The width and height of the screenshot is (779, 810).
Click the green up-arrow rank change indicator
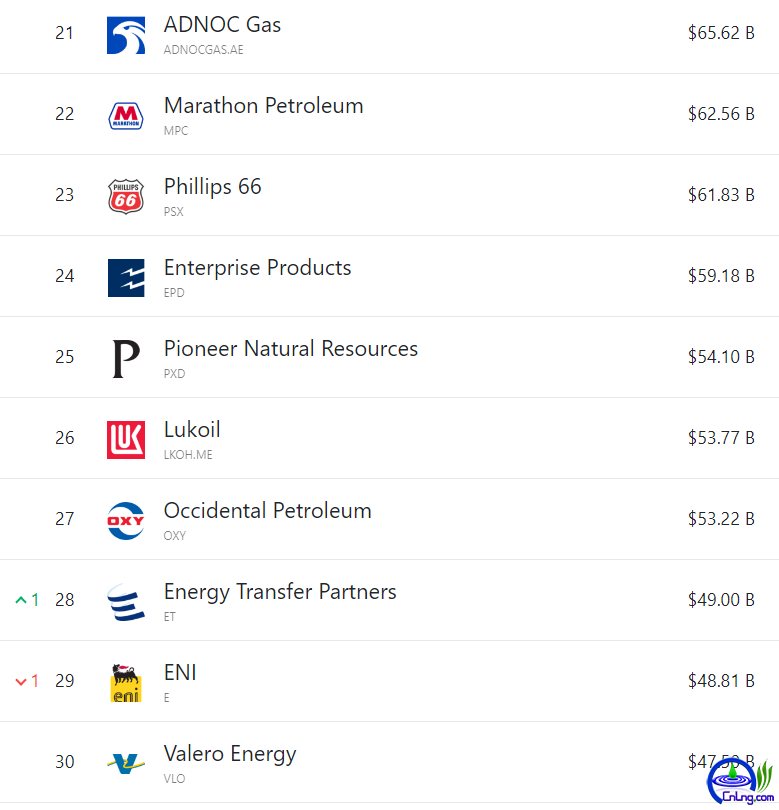pos(21,600)
